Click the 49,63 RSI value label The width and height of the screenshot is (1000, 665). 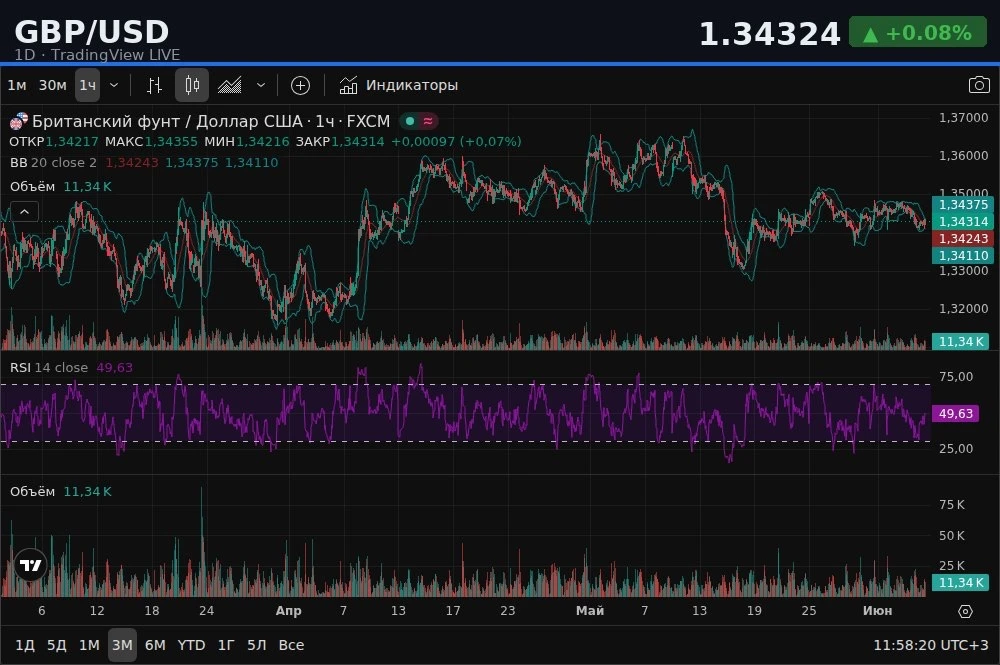(956, 414)
